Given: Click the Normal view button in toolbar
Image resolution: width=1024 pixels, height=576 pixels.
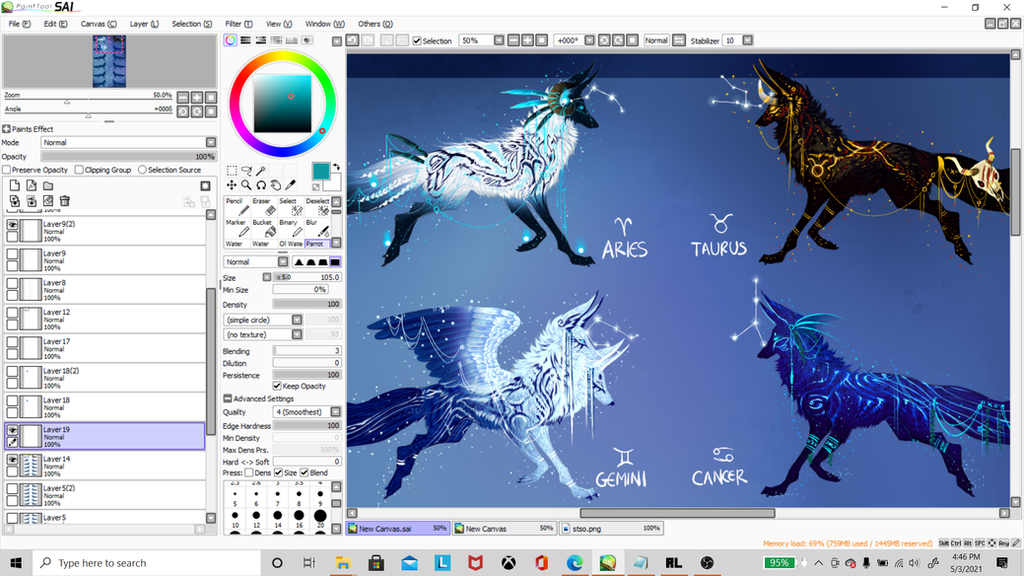Looking at the screenshot, I should pos(656,40).
